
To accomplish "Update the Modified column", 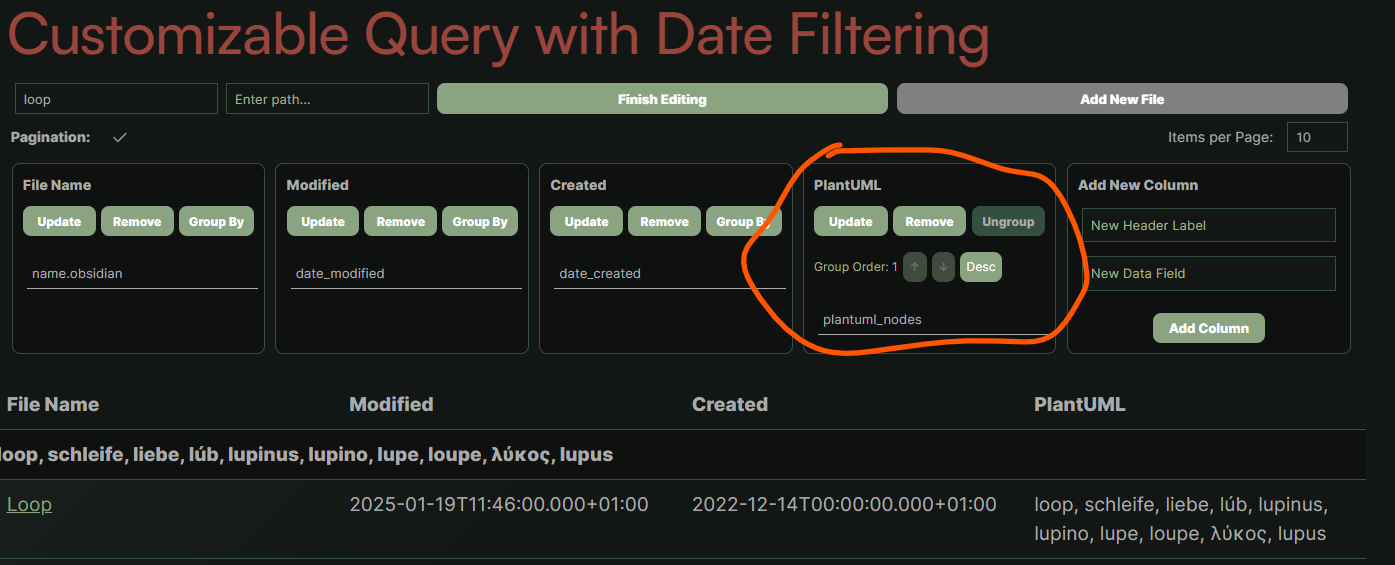I will pos(323,222).
